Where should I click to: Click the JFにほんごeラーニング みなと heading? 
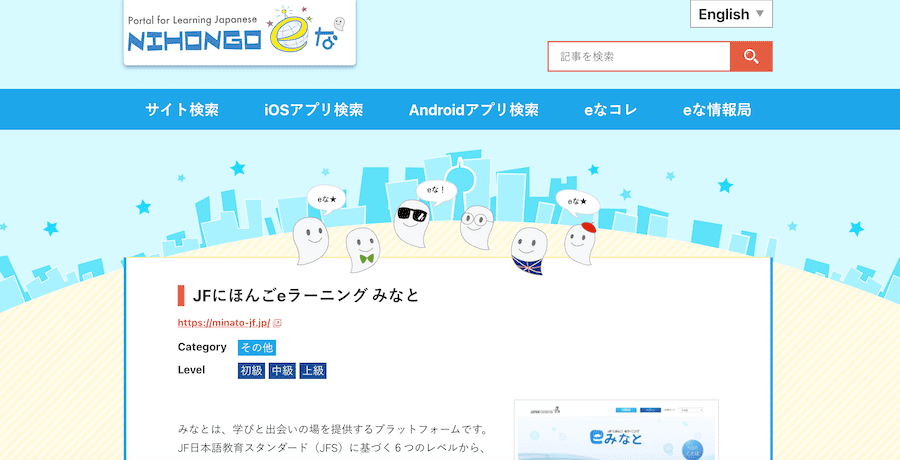307,296
